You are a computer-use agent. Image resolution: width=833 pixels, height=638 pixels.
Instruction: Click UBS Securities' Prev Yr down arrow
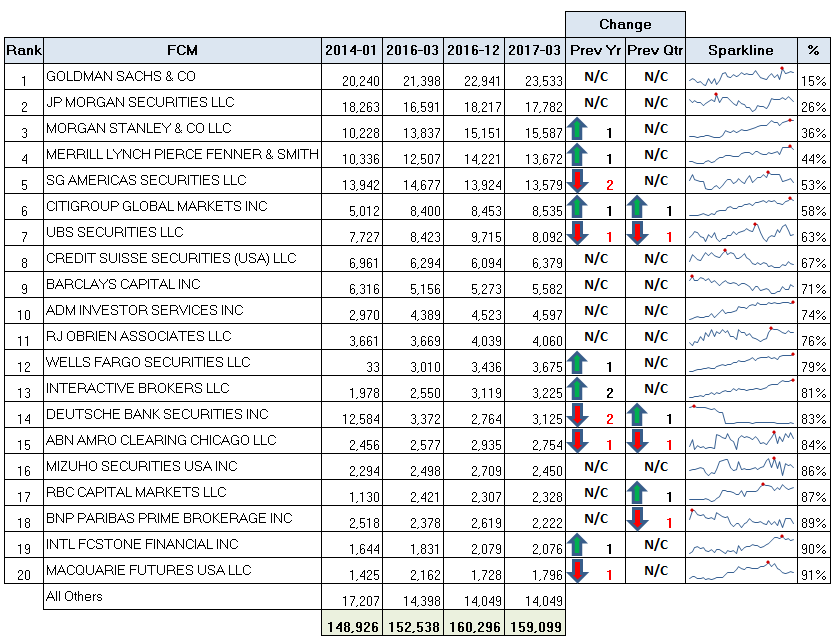coord(577,233)
